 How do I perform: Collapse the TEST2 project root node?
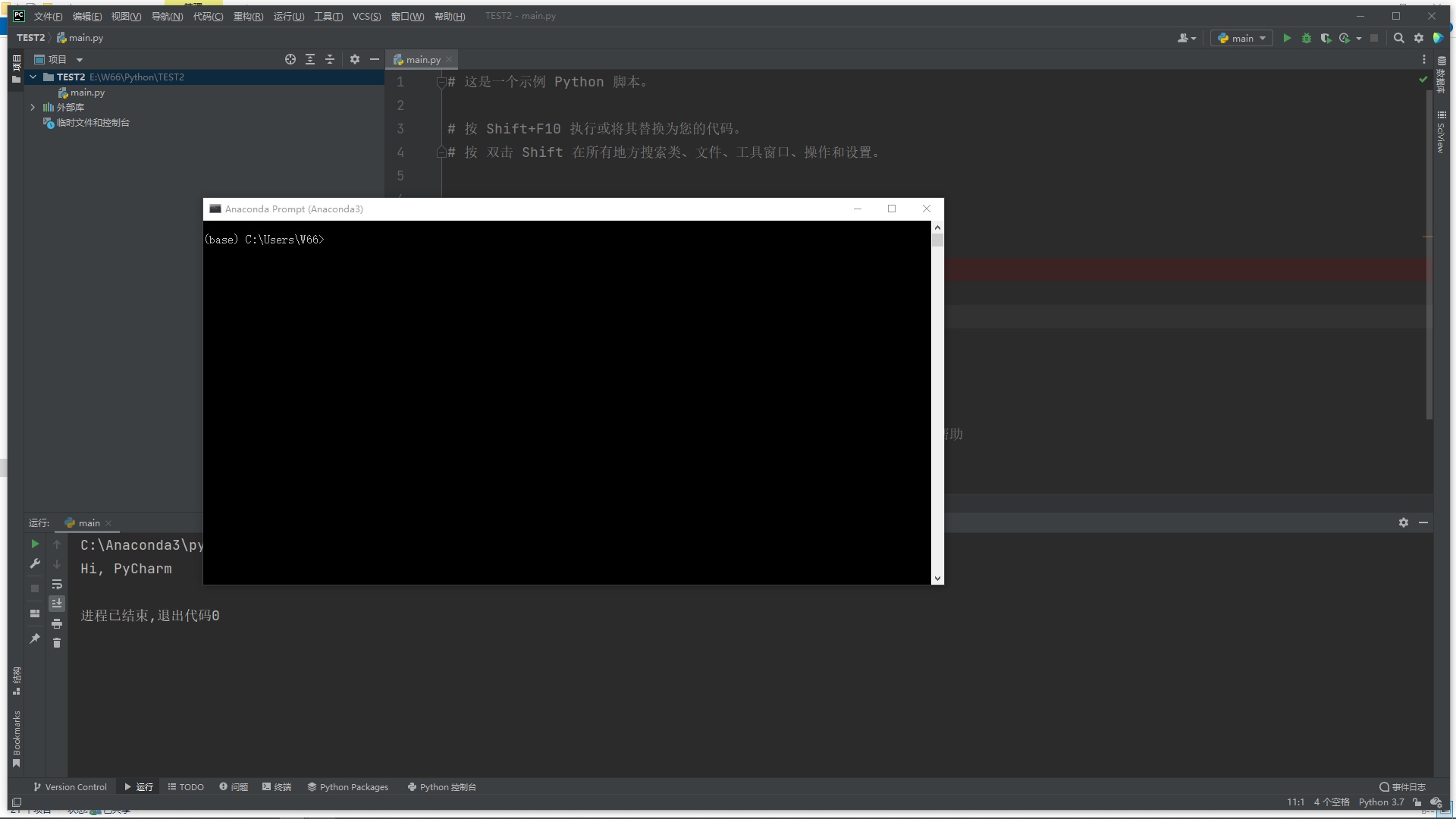33,77
